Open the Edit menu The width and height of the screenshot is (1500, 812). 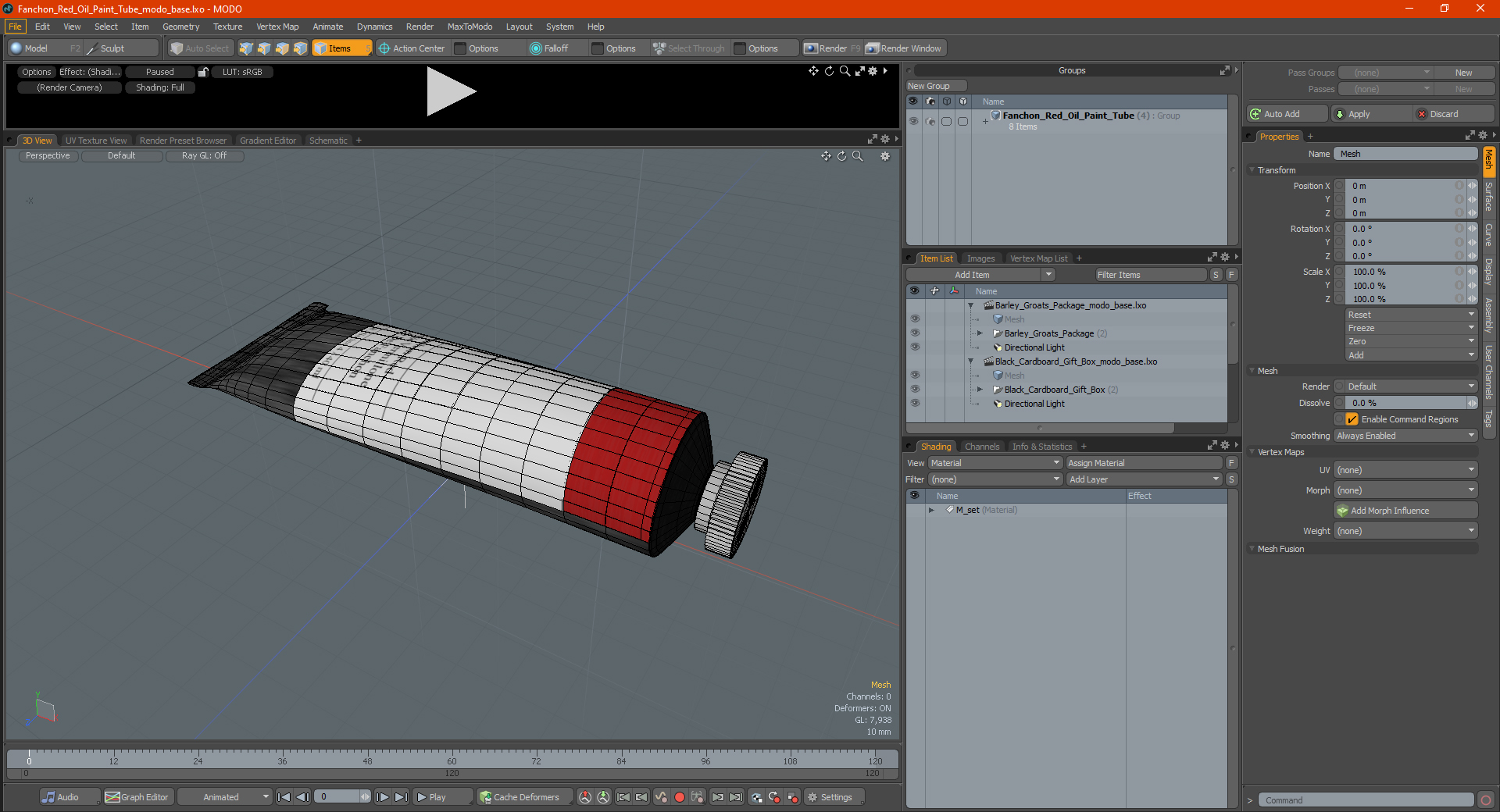[x=42, y=27]
